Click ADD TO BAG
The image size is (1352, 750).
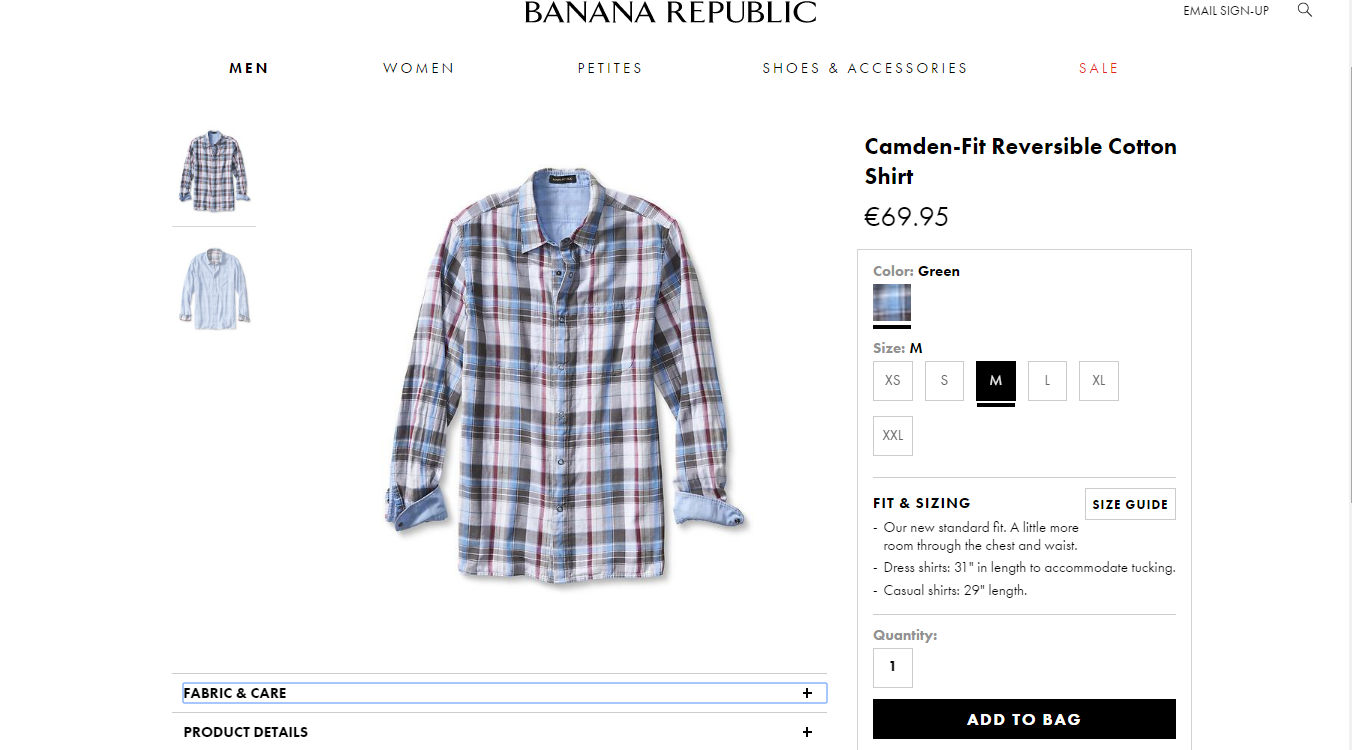[x=1024, y=718]
